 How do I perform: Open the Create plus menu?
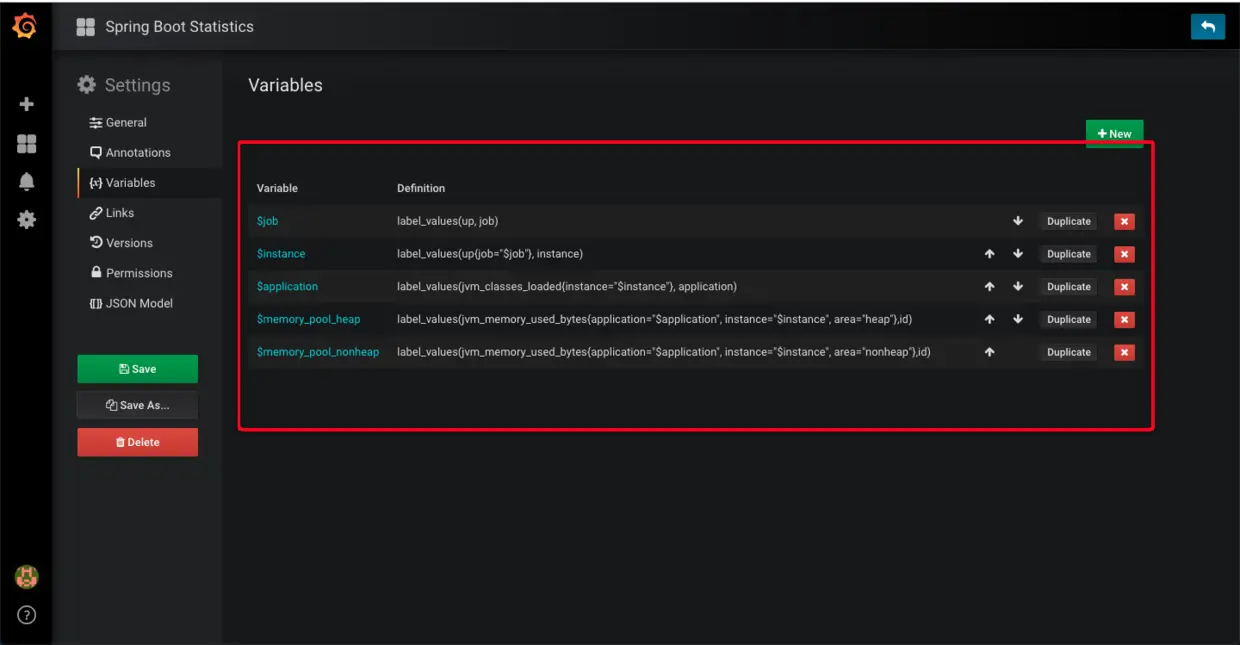pyautogui.click(x=27, y=104)
